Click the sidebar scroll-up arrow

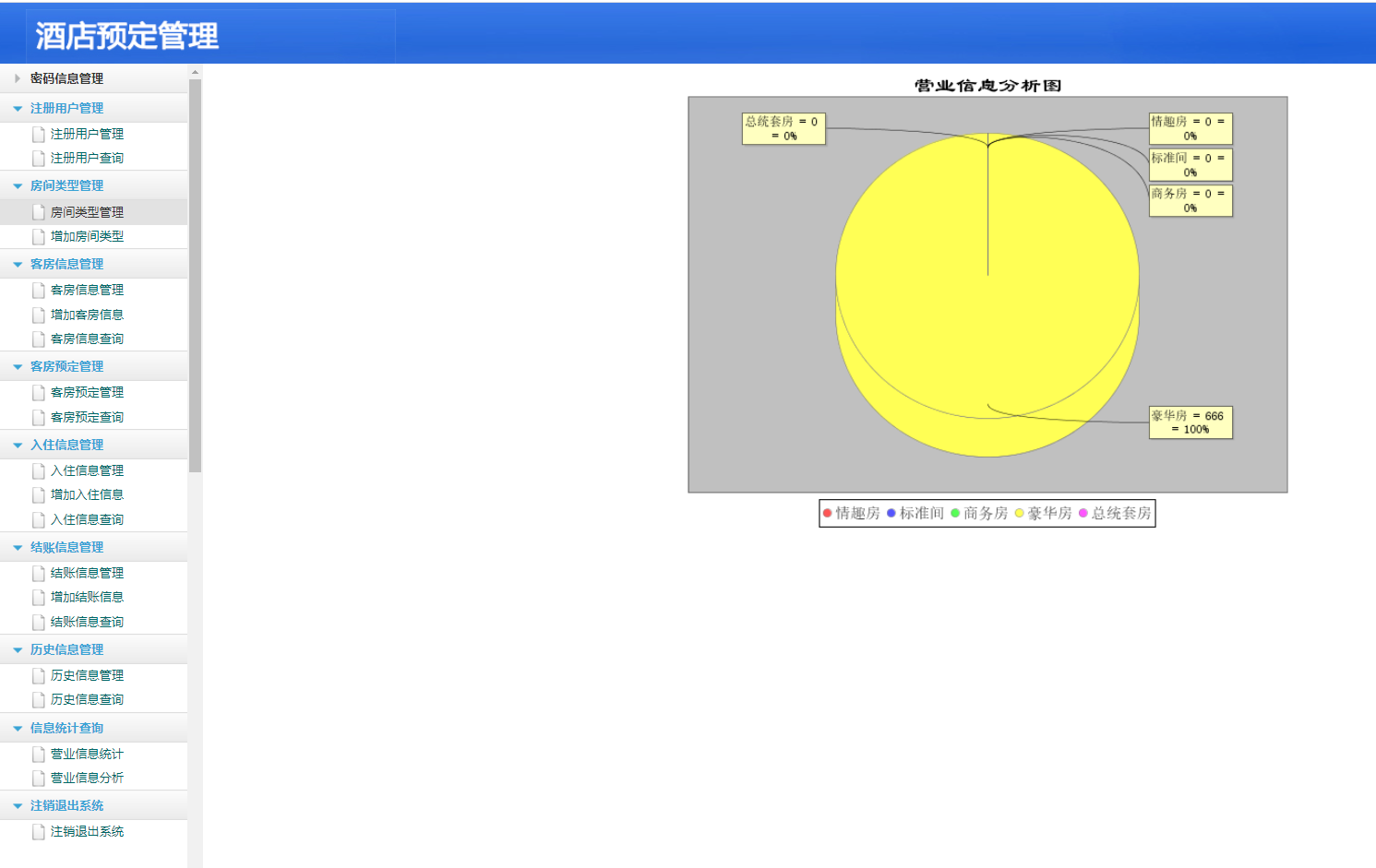pyautogui.click(x=195, y=72)
